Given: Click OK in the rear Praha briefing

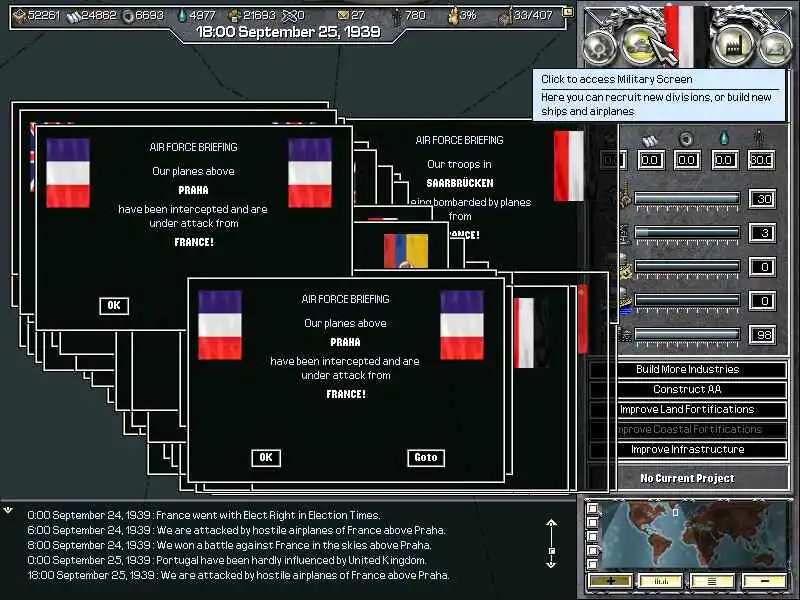Looking at the screenshot, I should 114,306.
